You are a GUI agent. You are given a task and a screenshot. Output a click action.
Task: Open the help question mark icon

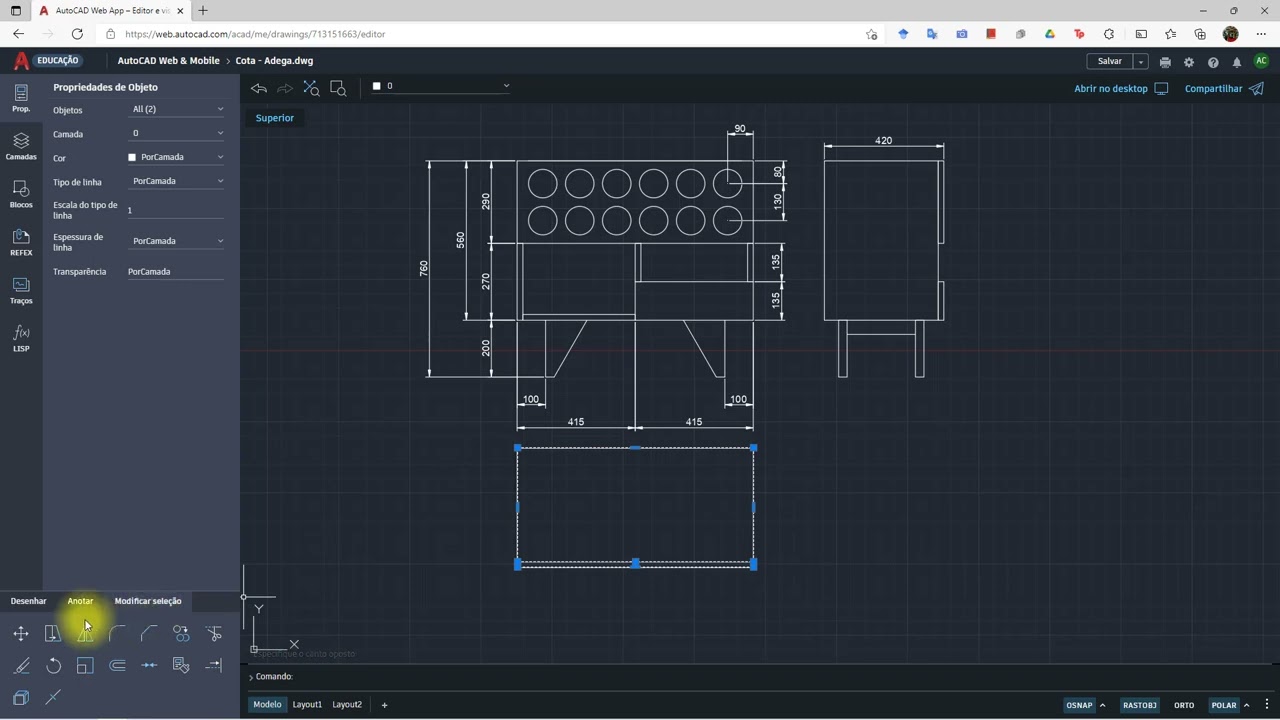1213,62
